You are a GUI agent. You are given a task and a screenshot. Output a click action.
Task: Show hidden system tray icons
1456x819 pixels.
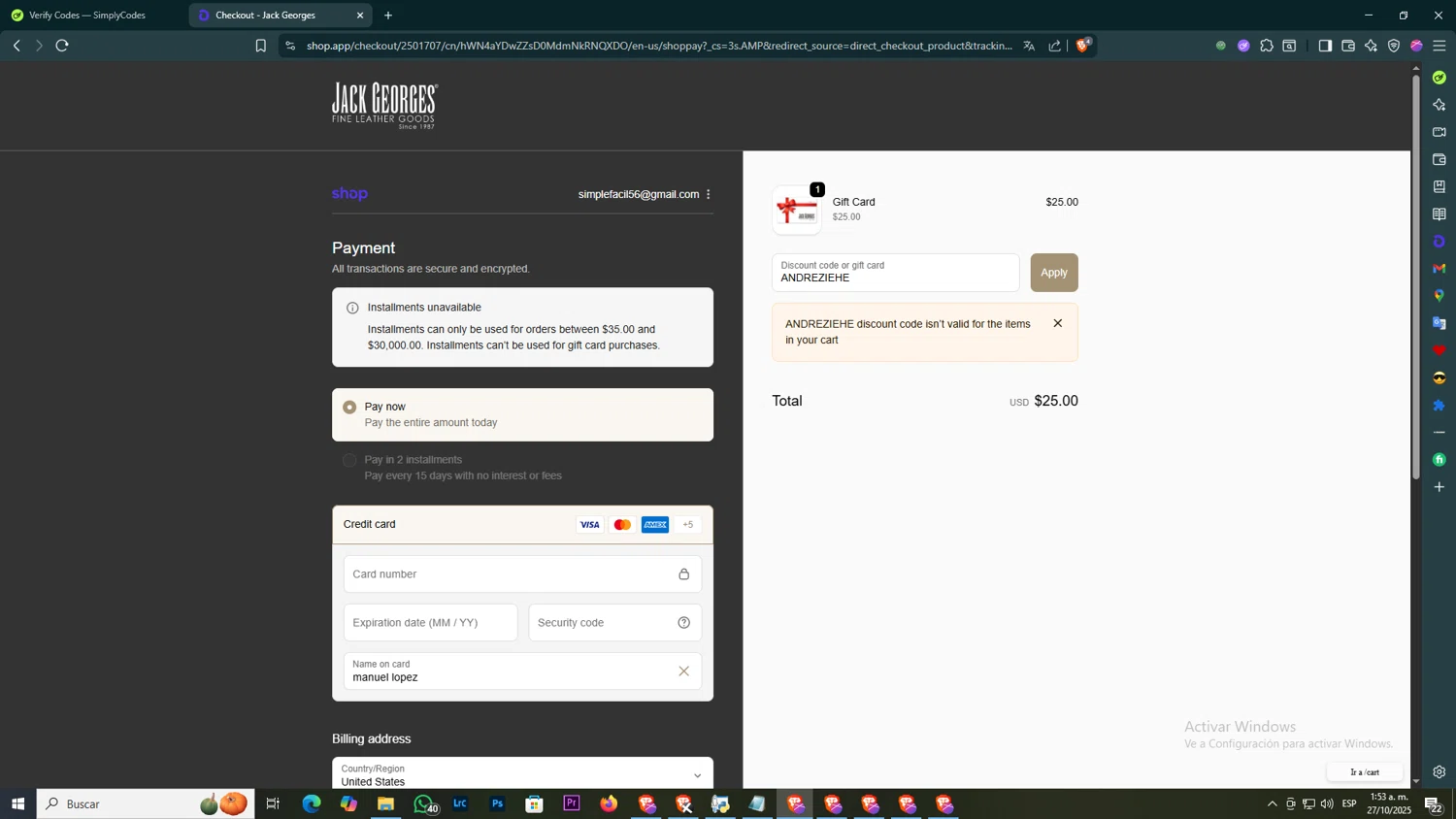click(x=1272, y=803)
